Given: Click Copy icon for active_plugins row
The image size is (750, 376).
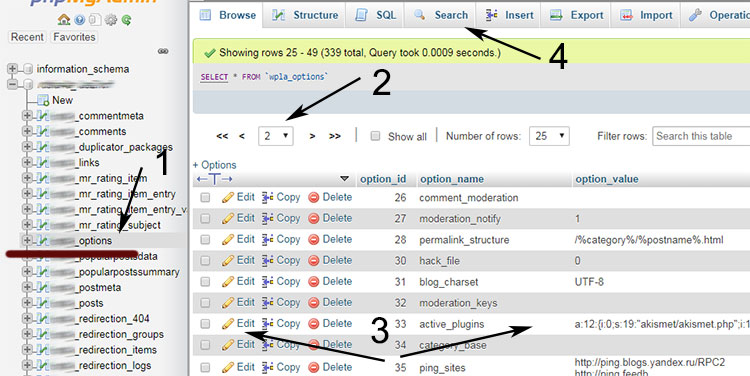Looking at the screenshot, I should [x=267, y=324].
